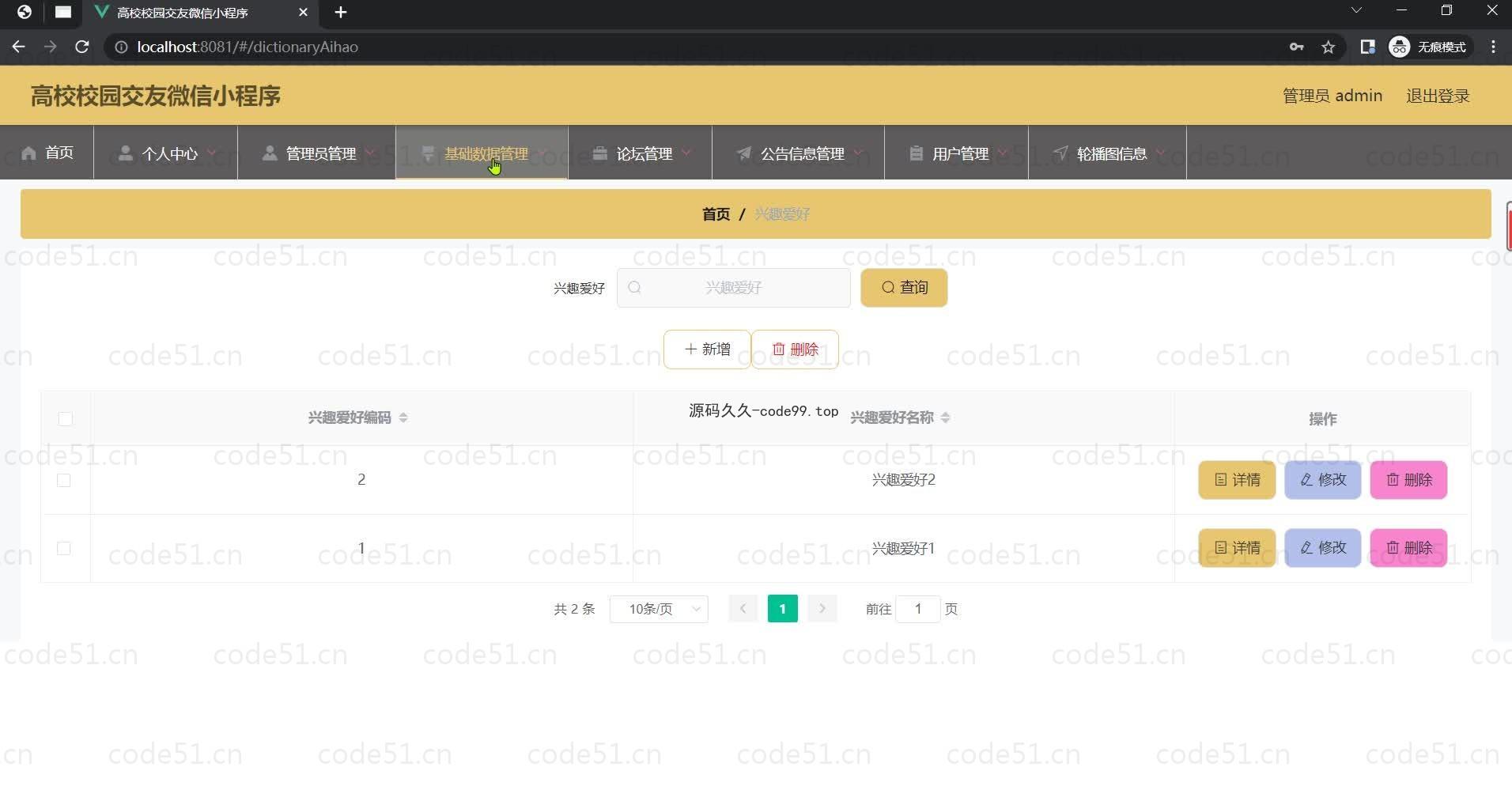Click the home icon beside 首页
Screen dimensions: 1512x805
[x=28, y=153]
